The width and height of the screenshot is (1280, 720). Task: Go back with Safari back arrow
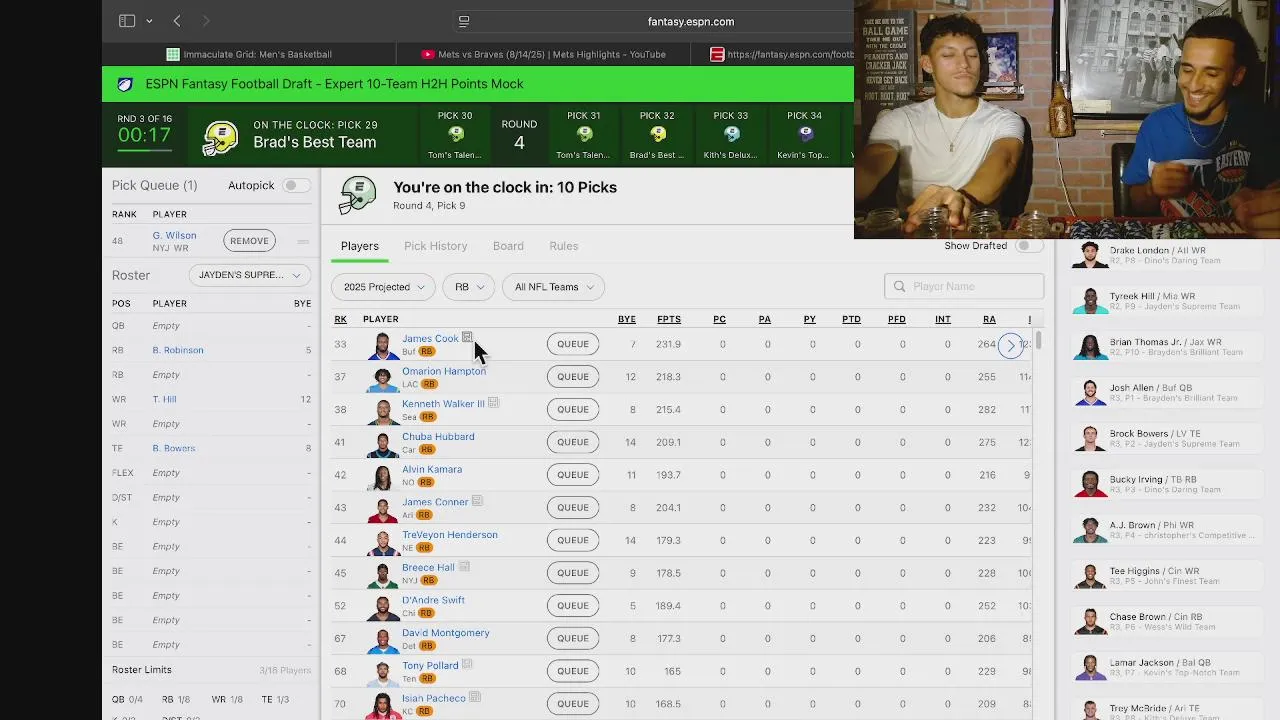click(177, 21)
